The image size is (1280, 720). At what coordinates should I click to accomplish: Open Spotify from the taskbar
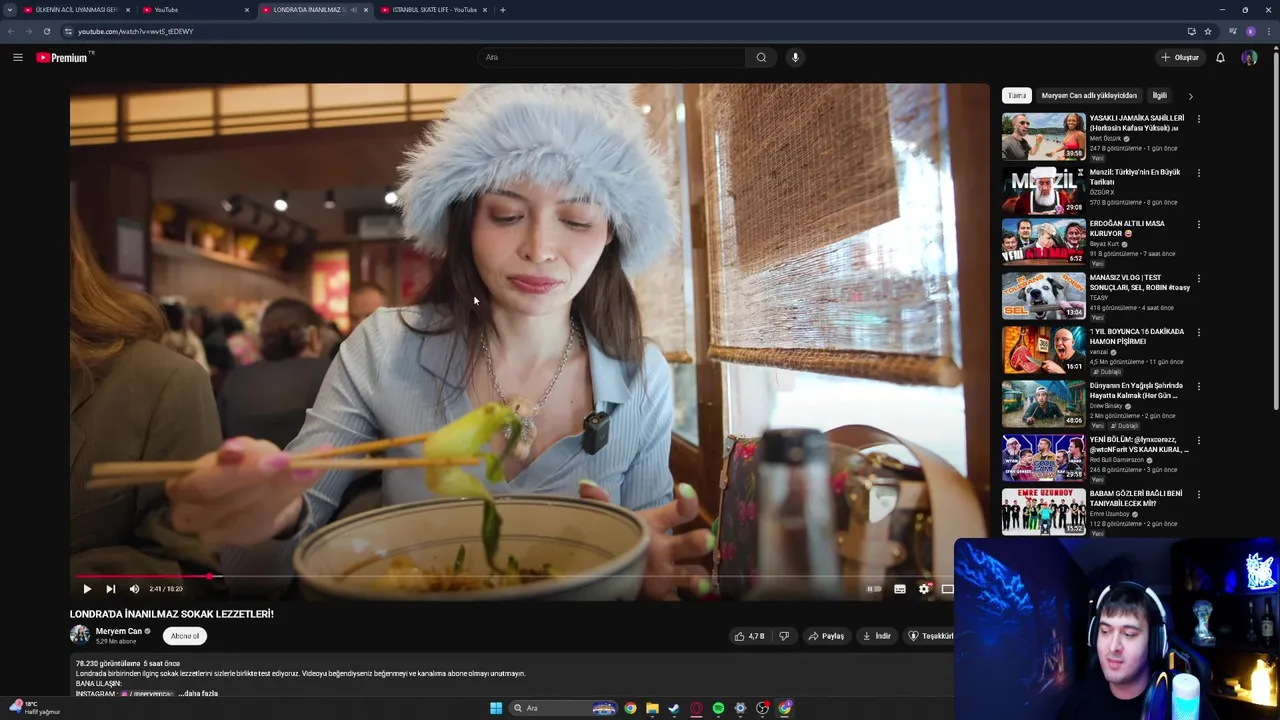click(718, 708)
